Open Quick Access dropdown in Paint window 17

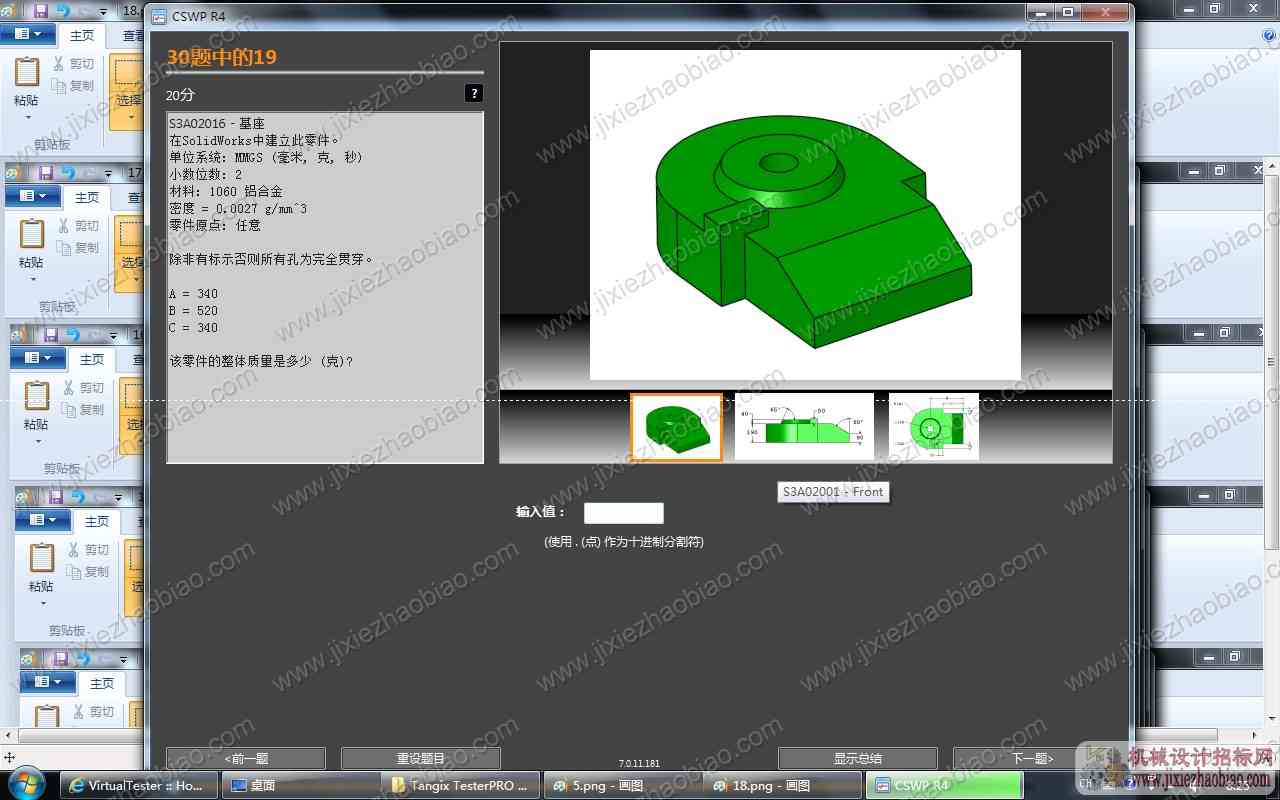[108, 173]
